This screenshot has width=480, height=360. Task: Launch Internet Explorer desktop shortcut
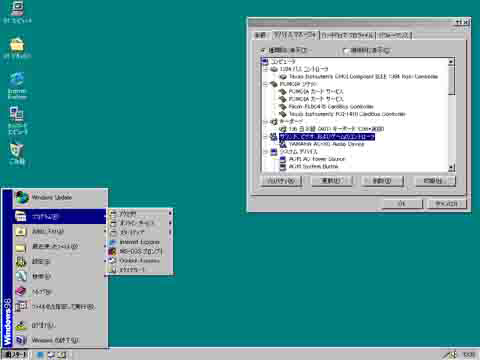tap(17, 86)
